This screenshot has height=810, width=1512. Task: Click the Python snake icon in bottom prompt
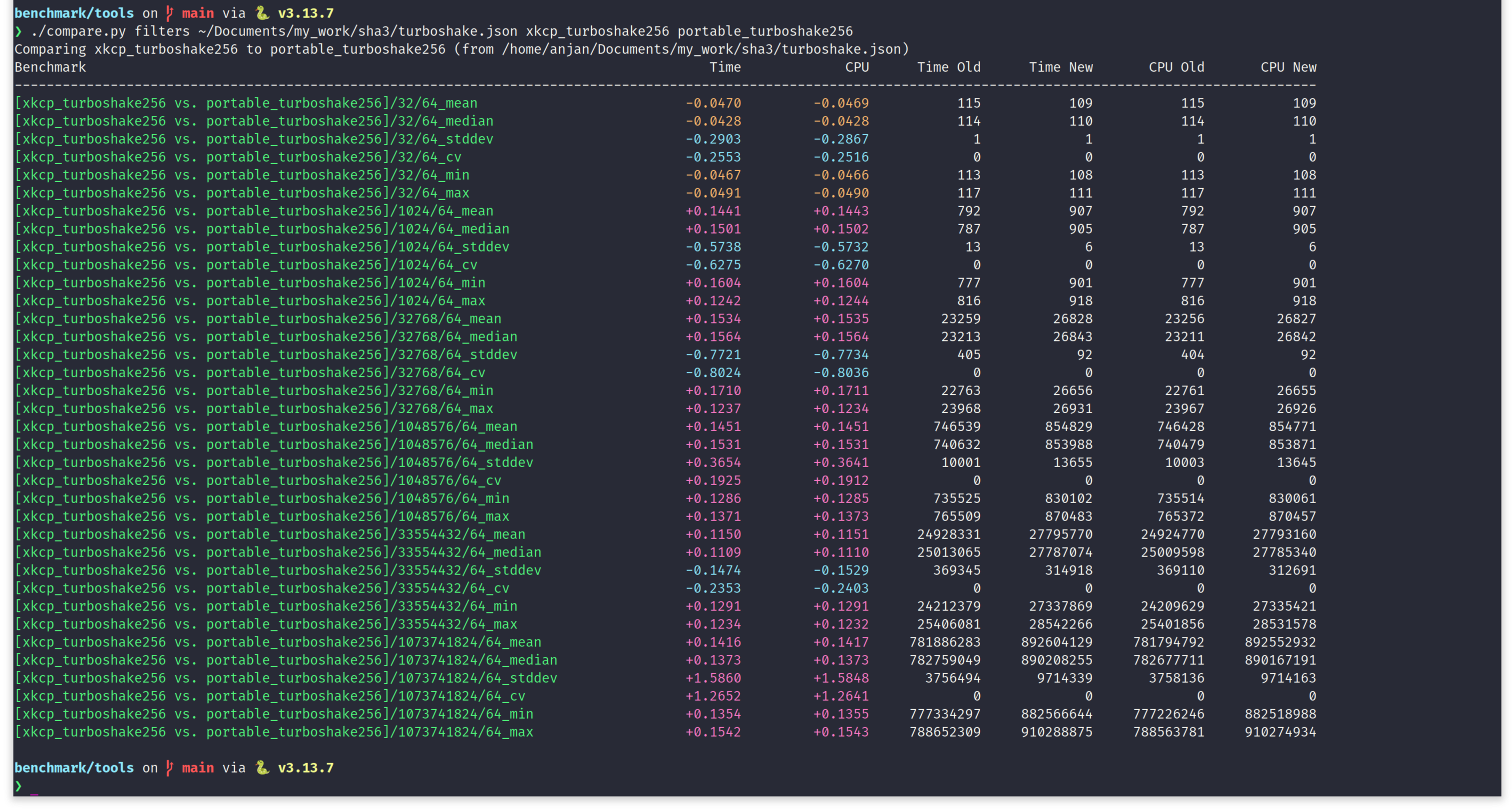pyautogui.click(x=262, y=767)
